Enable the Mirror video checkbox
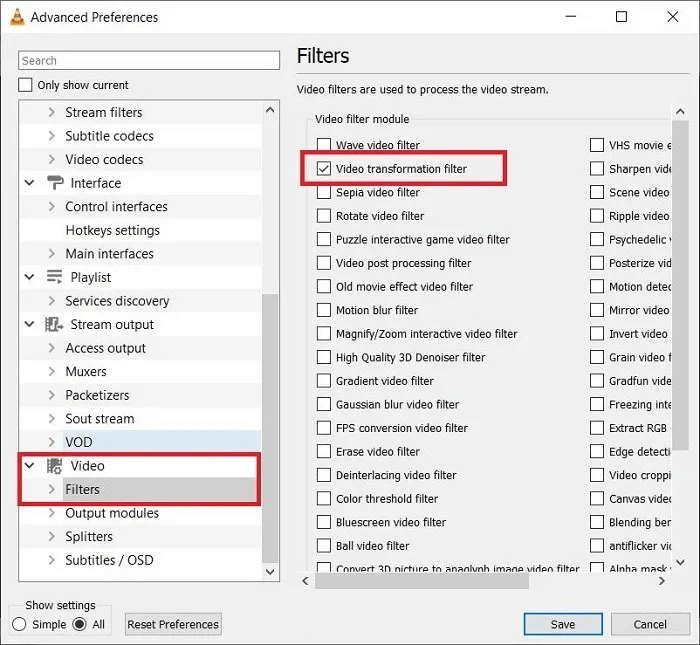700x645 pixels. tap(597, 310)
